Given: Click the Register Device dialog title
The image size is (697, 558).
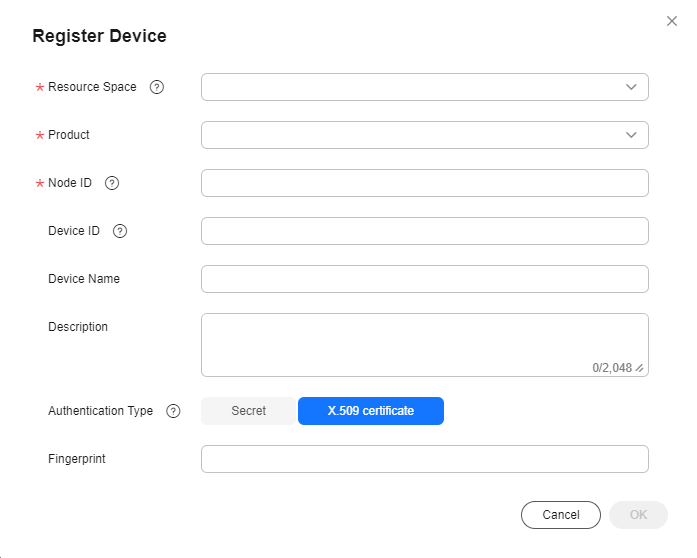Looking at the screenshot, I should pyautogui.click(x=100, y=36).
